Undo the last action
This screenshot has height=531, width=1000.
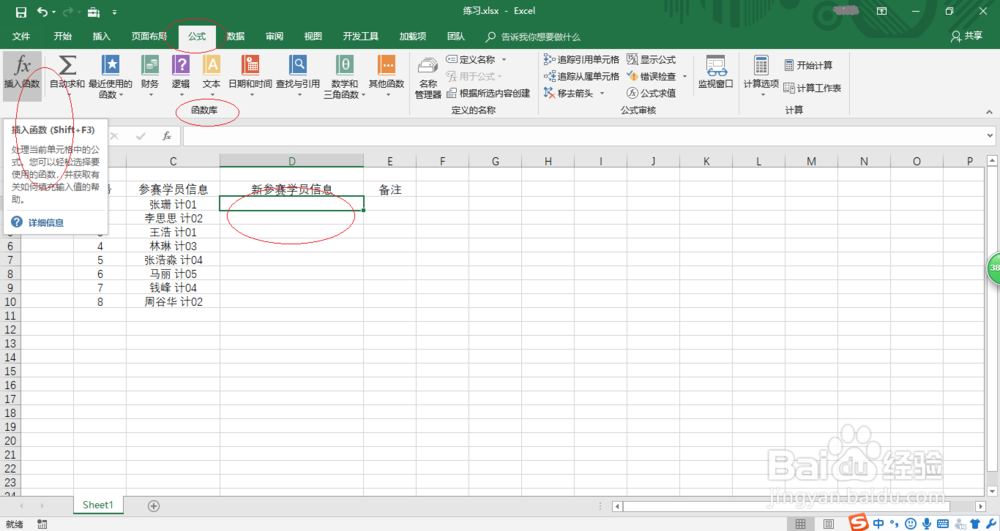(43, 12)
